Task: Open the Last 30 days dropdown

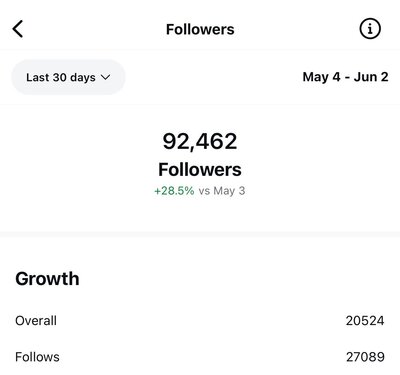Action: [x=68, y=77]
